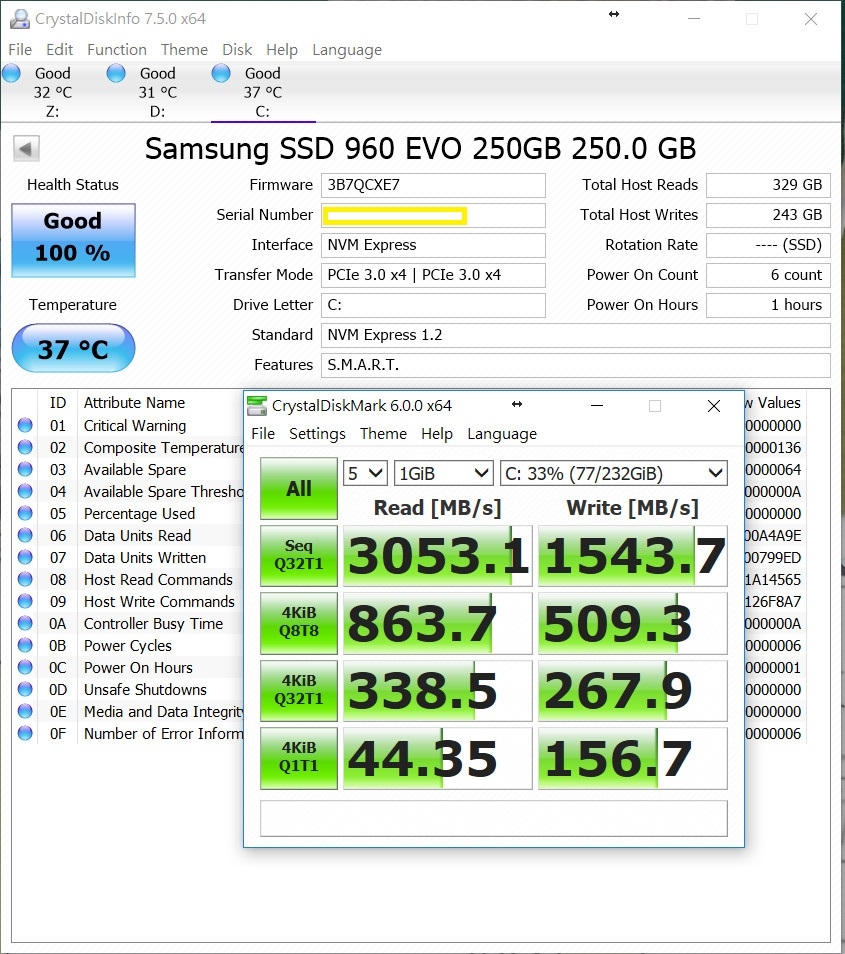Click the Attribute Name column header
This screenshot has width=845, height=954.
[x=134, y=403]
